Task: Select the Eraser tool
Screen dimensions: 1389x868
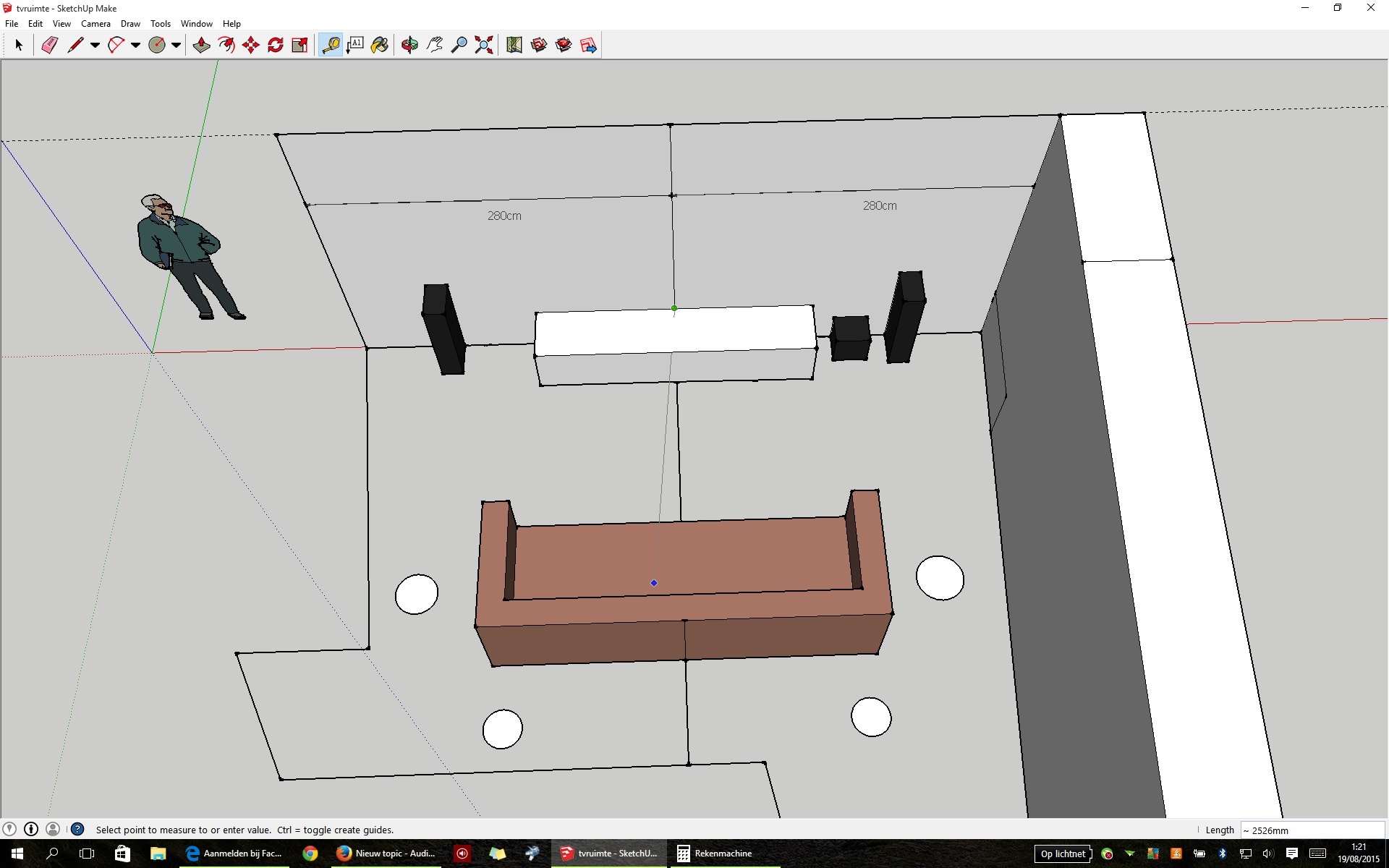Action: [x=49, y=45]
